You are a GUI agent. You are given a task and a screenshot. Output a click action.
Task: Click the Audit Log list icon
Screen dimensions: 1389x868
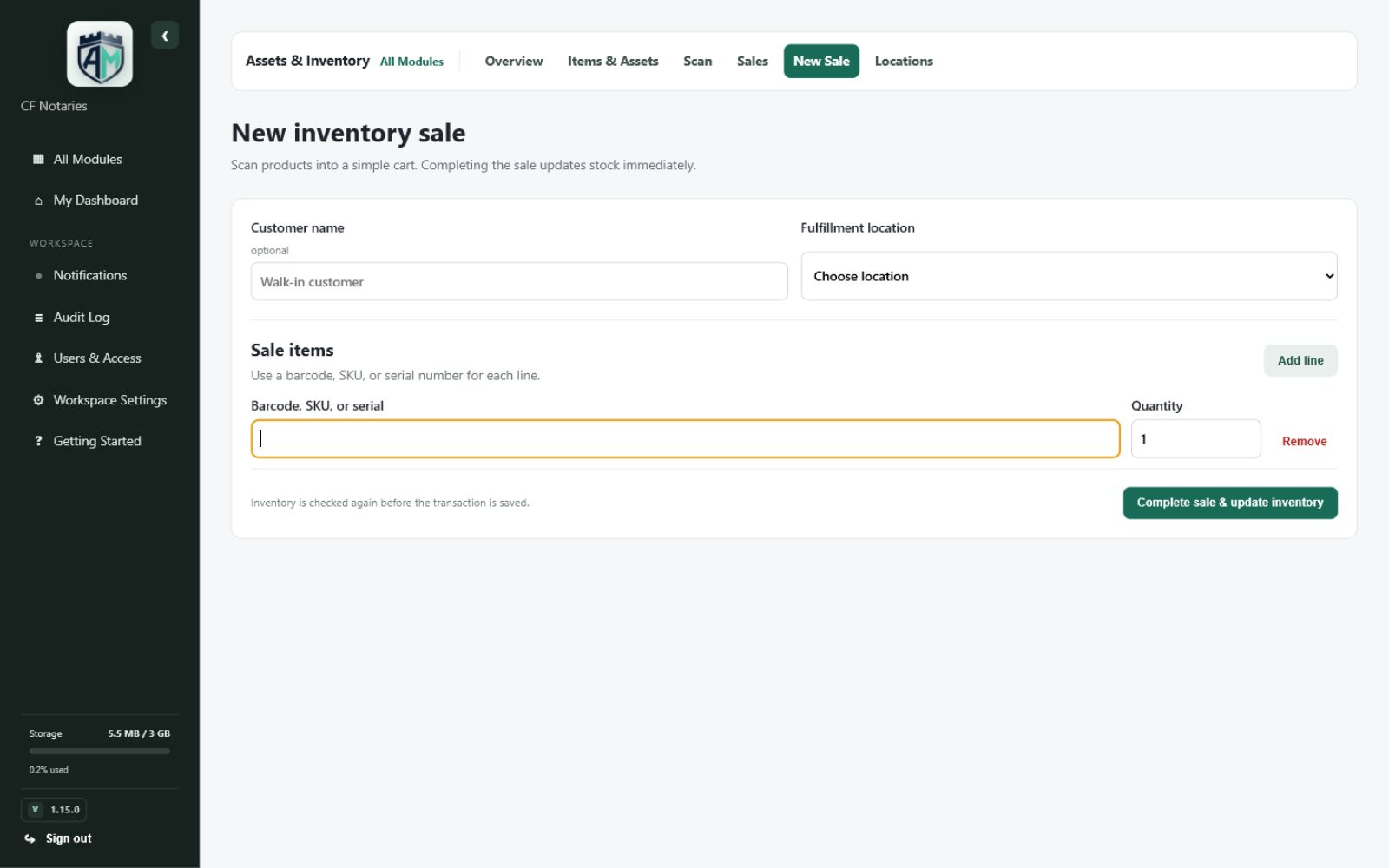point(38,318)
